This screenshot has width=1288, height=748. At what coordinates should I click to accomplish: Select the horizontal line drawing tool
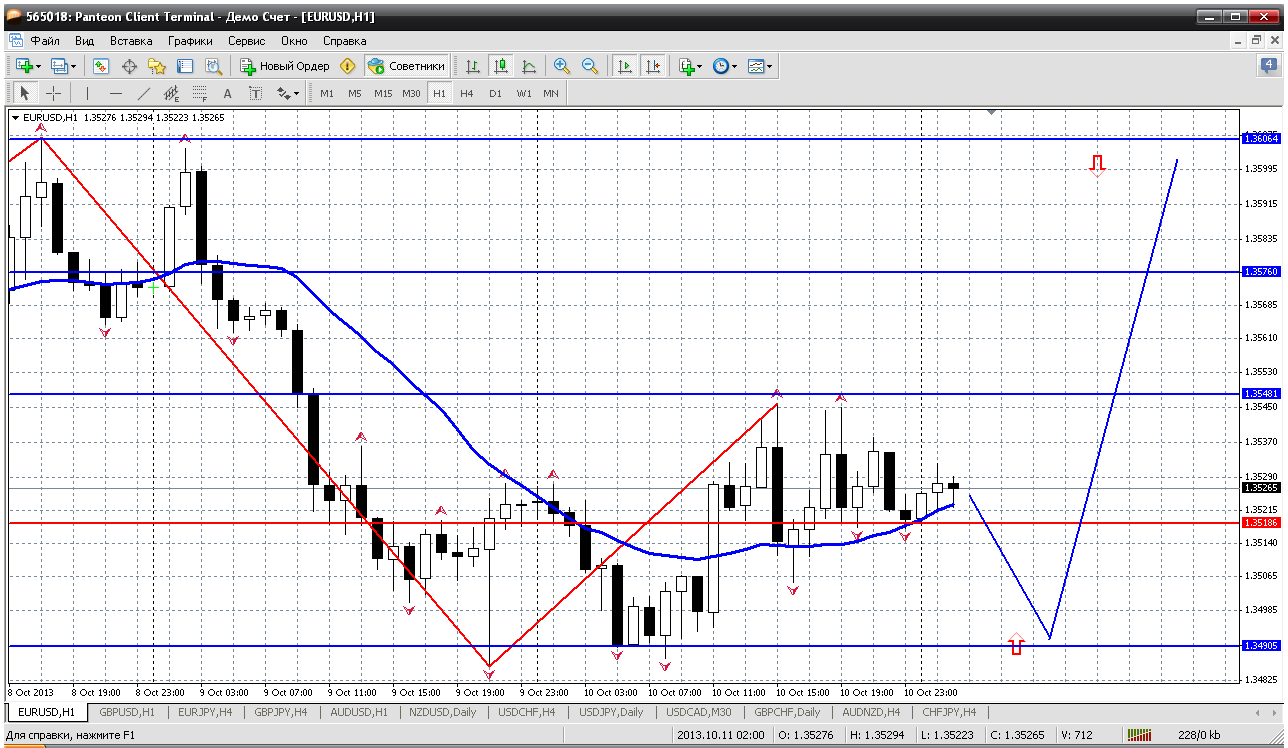[x=115, y=93]
